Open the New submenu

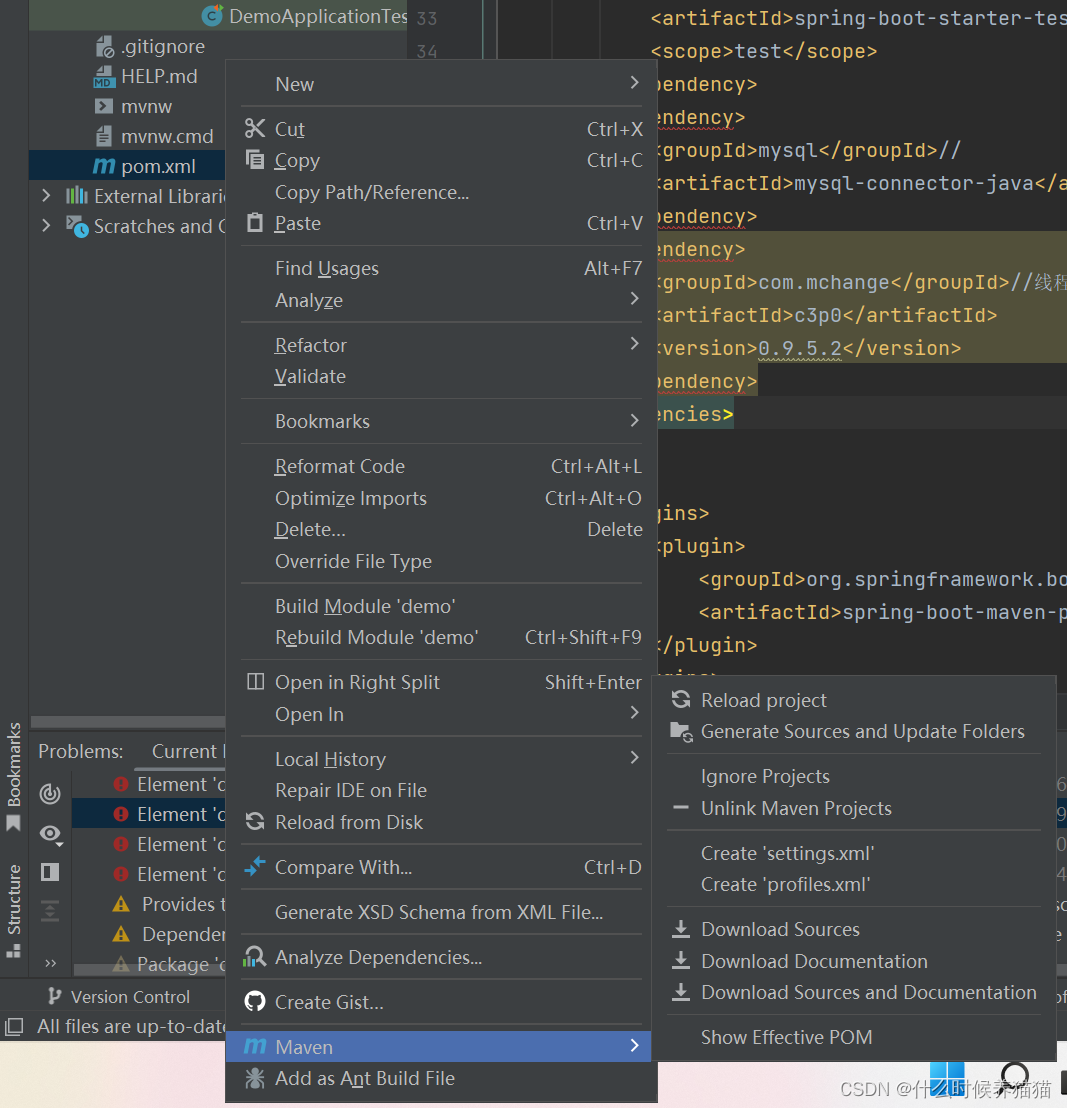(x=441, y=83)
